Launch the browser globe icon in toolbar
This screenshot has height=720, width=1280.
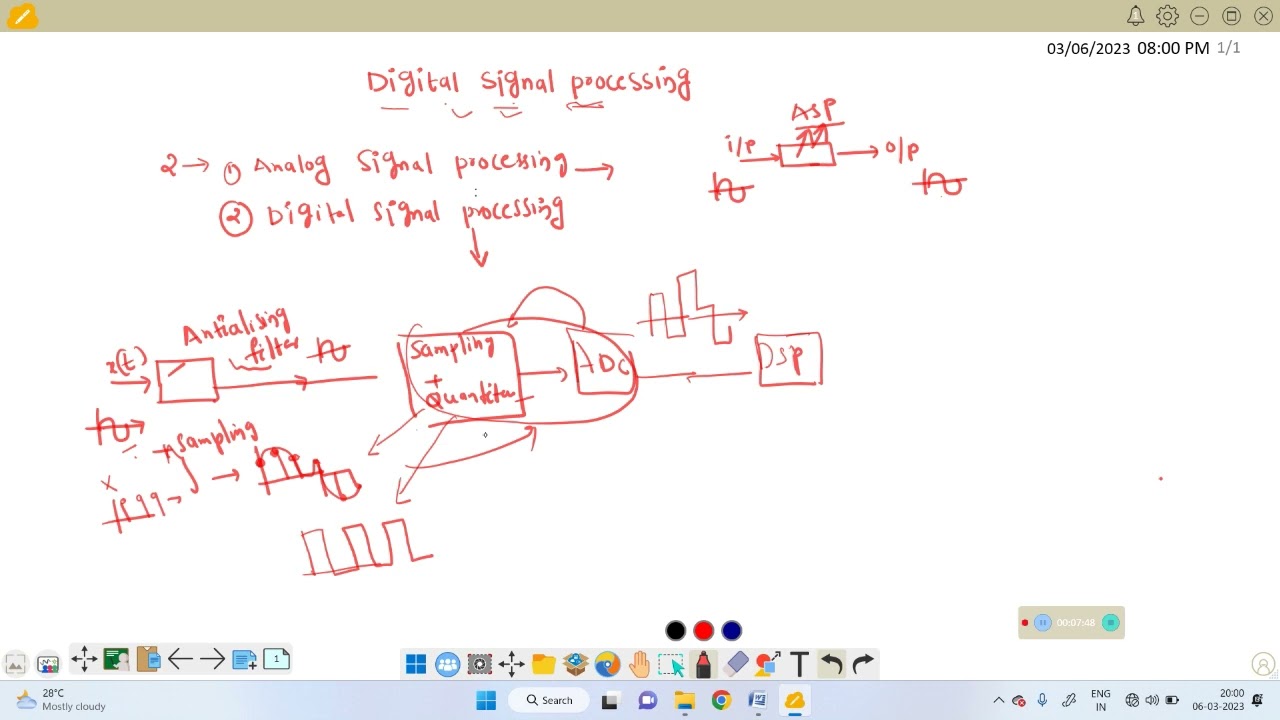[x=608, y=664]
